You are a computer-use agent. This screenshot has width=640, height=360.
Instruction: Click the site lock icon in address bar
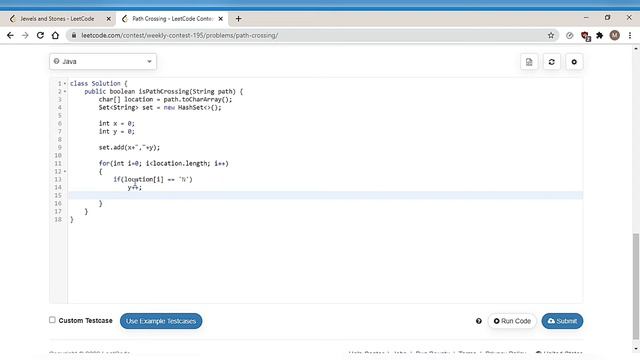pyautogui.click(x=74, y=36)
